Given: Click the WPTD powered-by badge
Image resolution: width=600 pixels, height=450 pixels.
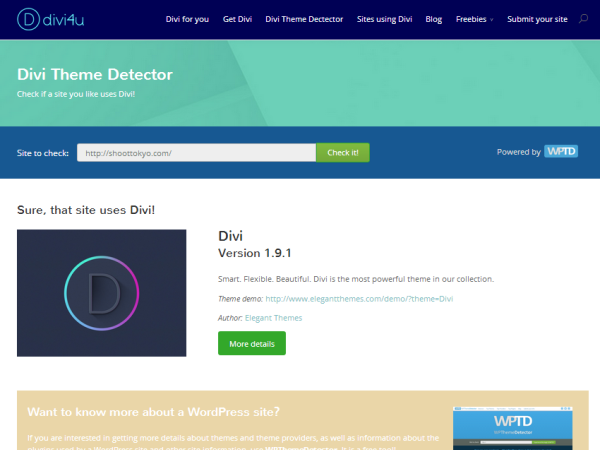Looking at the screenshot, I should pyautogui.click(x=561, y=151).
